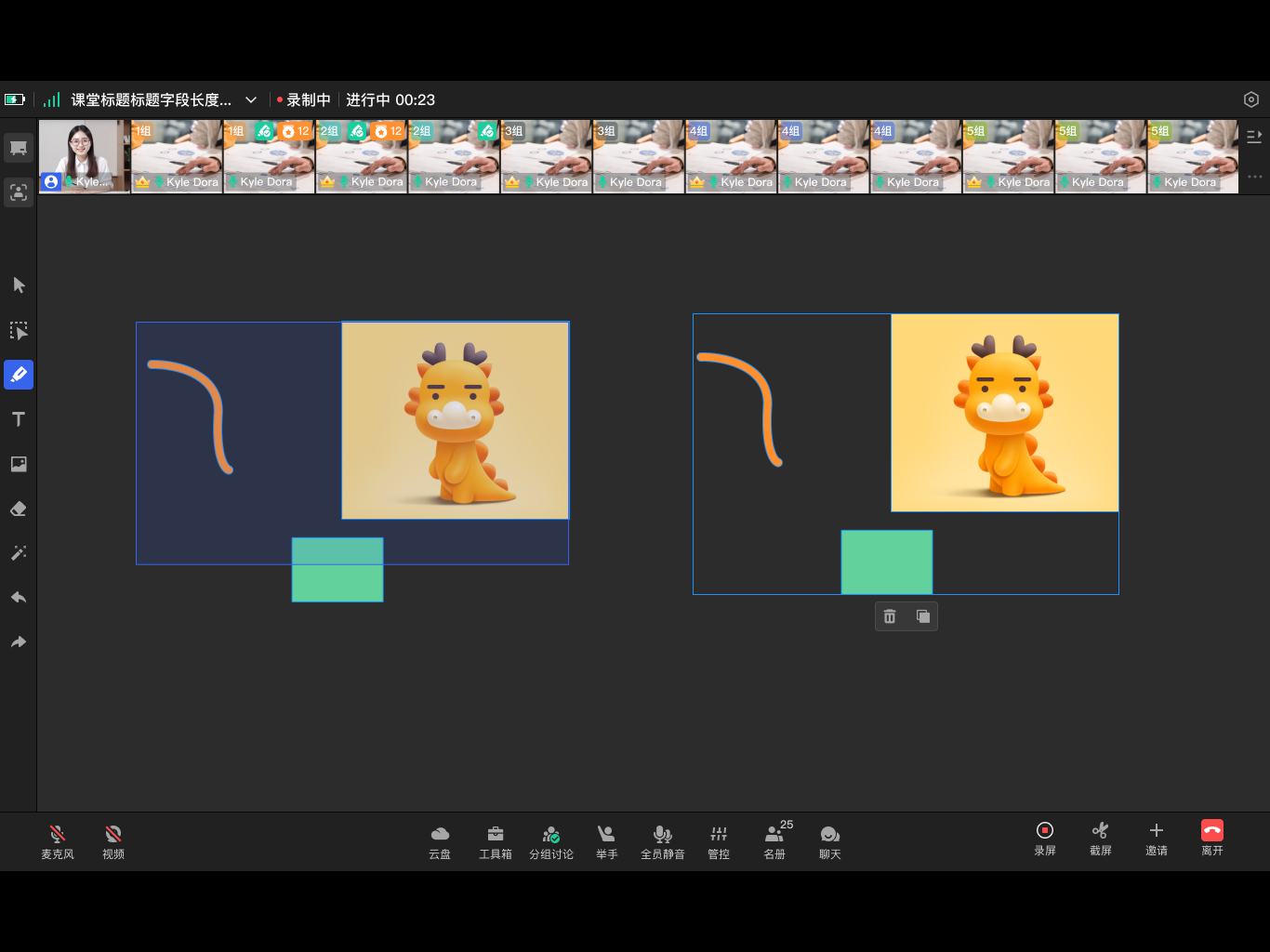Pick the text T tool
Screen dimensions: 1270x952
(x=19, y=419)
